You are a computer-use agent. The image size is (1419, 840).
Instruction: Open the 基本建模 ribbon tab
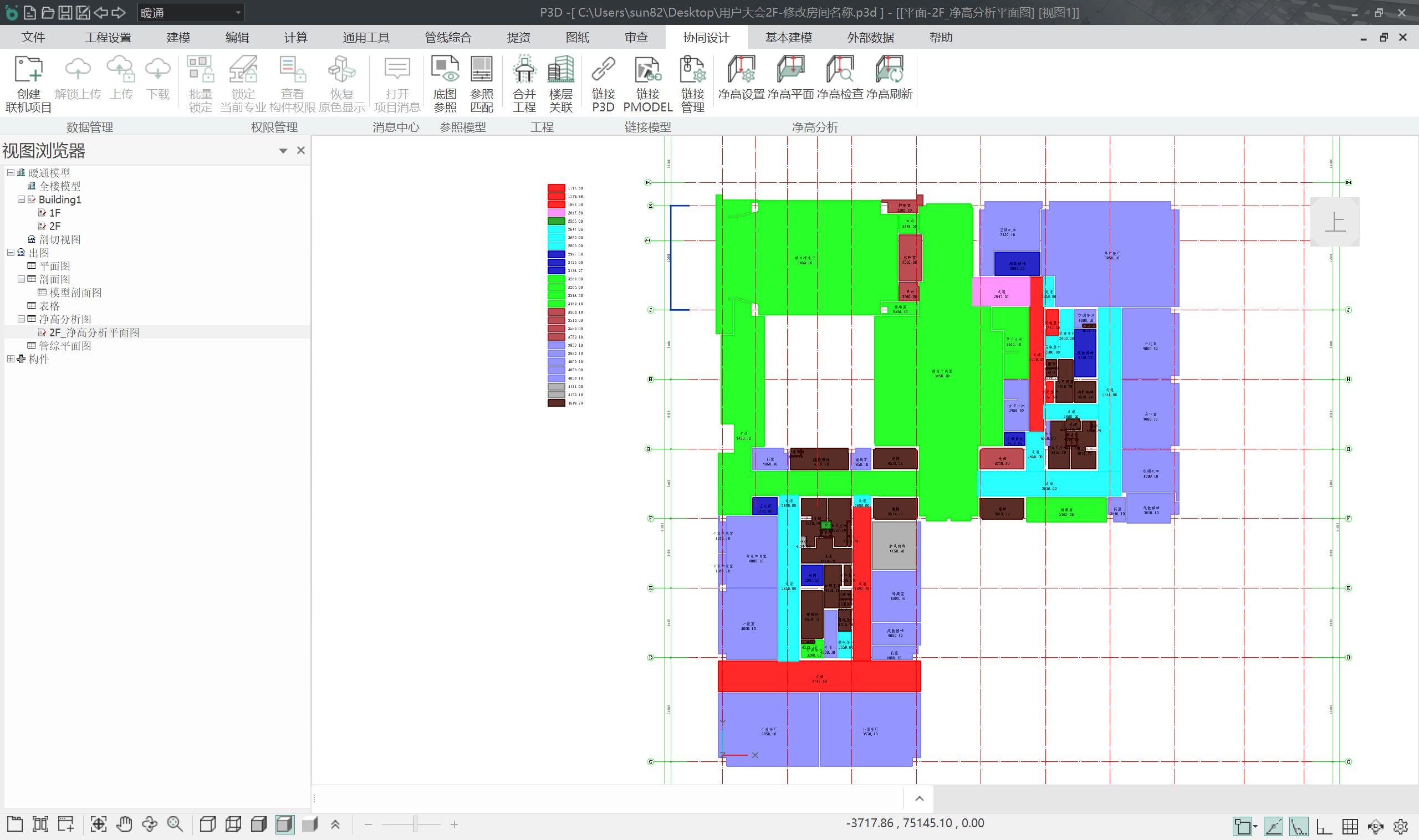pos(788,37)
